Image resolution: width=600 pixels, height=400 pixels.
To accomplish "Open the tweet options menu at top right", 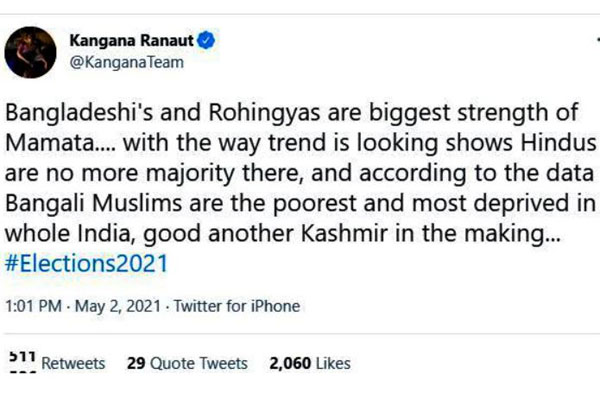I will coord(598,39).
